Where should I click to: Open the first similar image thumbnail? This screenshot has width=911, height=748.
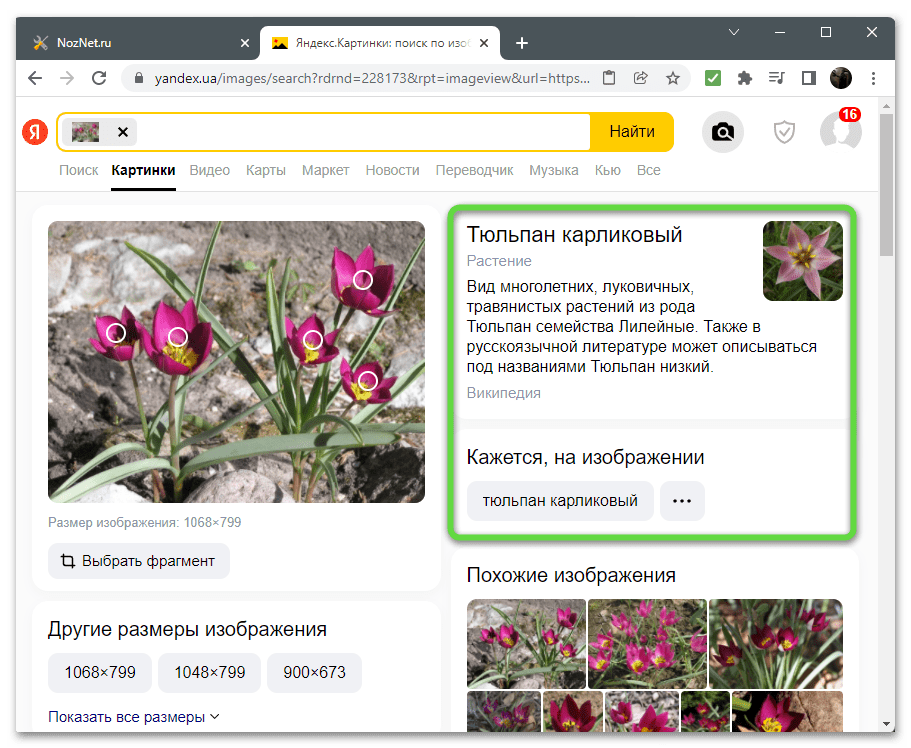tap(526, 643)
